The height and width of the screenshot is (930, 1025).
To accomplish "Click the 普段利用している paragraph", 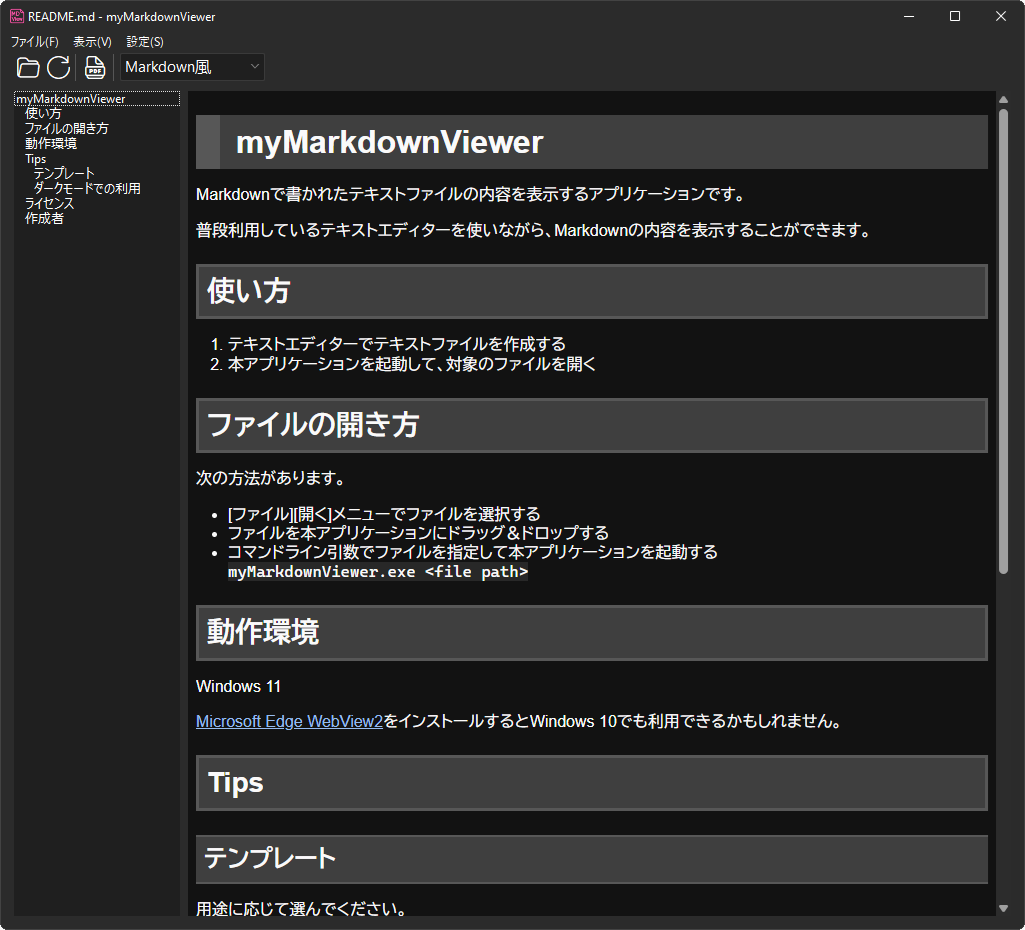I will tap(533, 230).
